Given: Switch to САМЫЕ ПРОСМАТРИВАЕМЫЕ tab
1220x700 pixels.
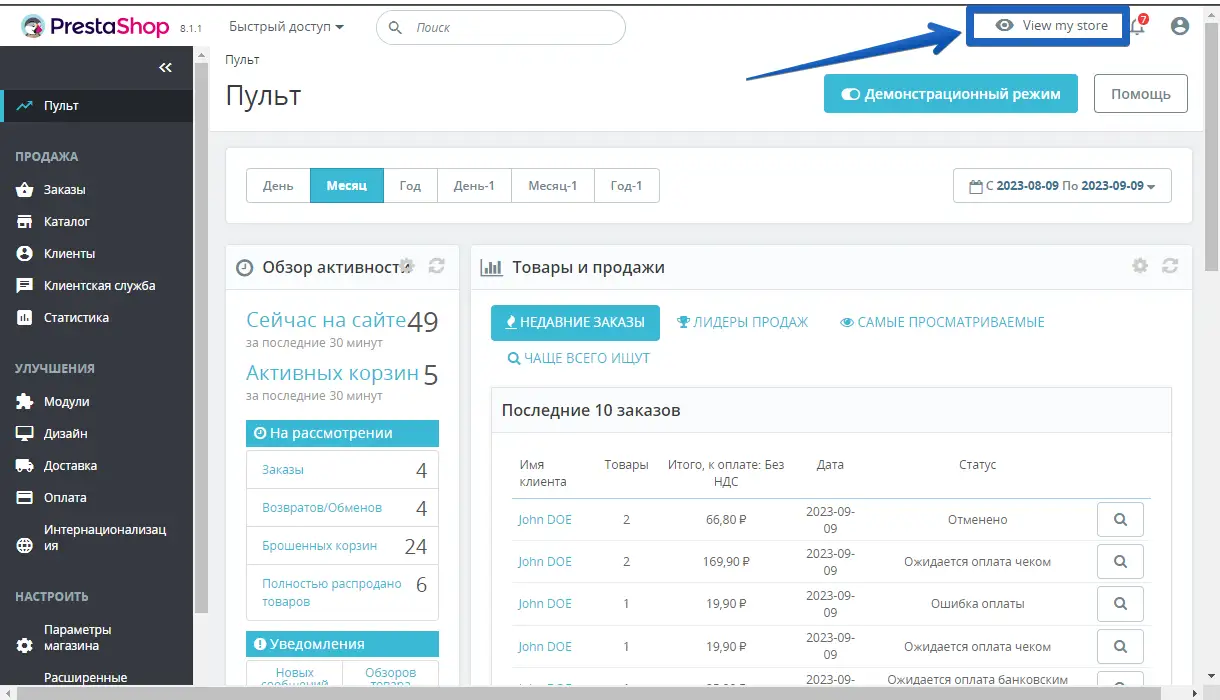Looking at the screenshot, I should tap(942, 322).
